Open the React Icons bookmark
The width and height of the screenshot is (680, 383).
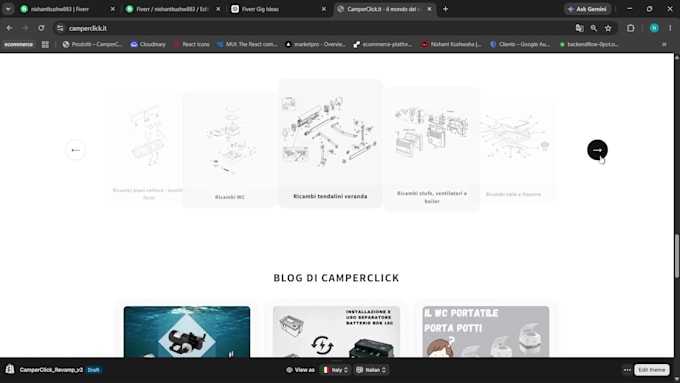click(191, 44)
